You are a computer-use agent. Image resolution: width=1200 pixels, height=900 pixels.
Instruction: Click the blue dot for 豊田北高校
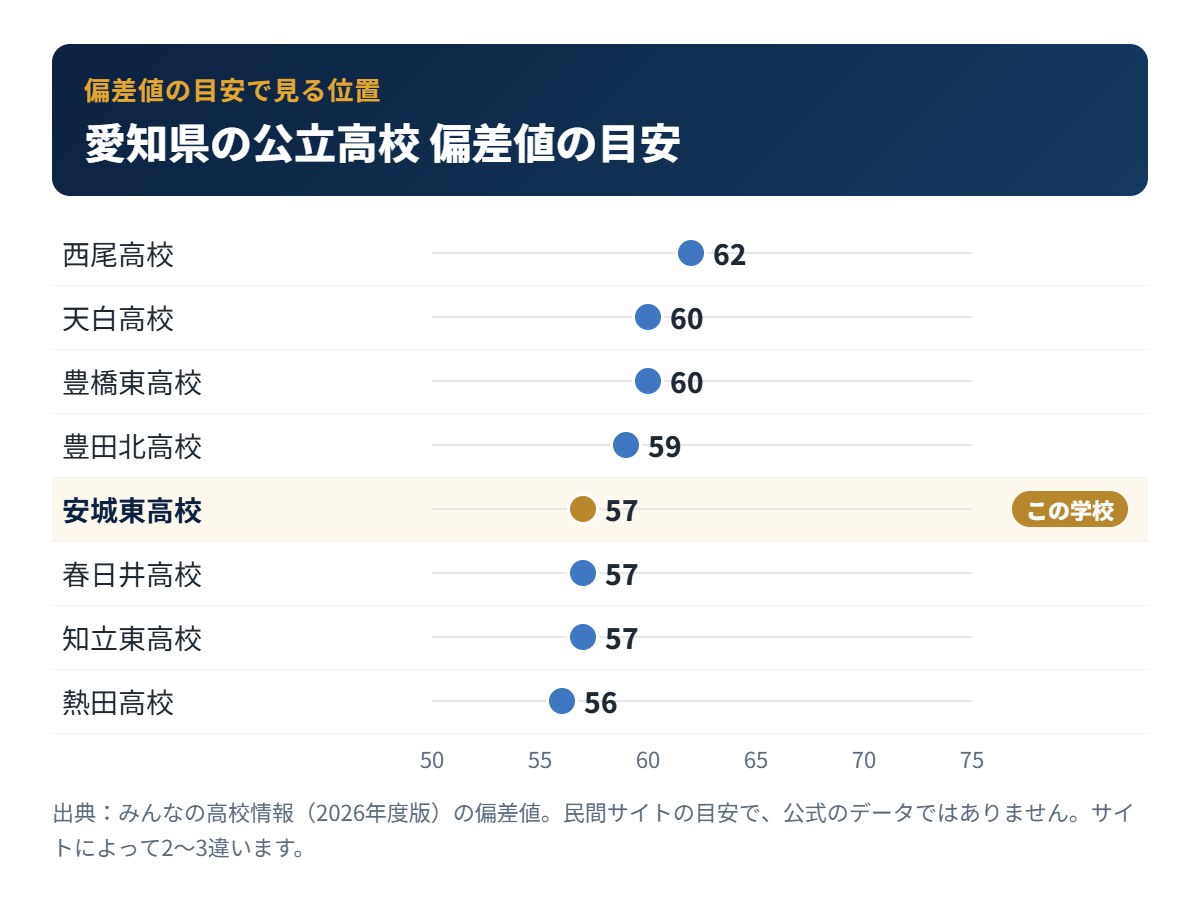(626, 445)
